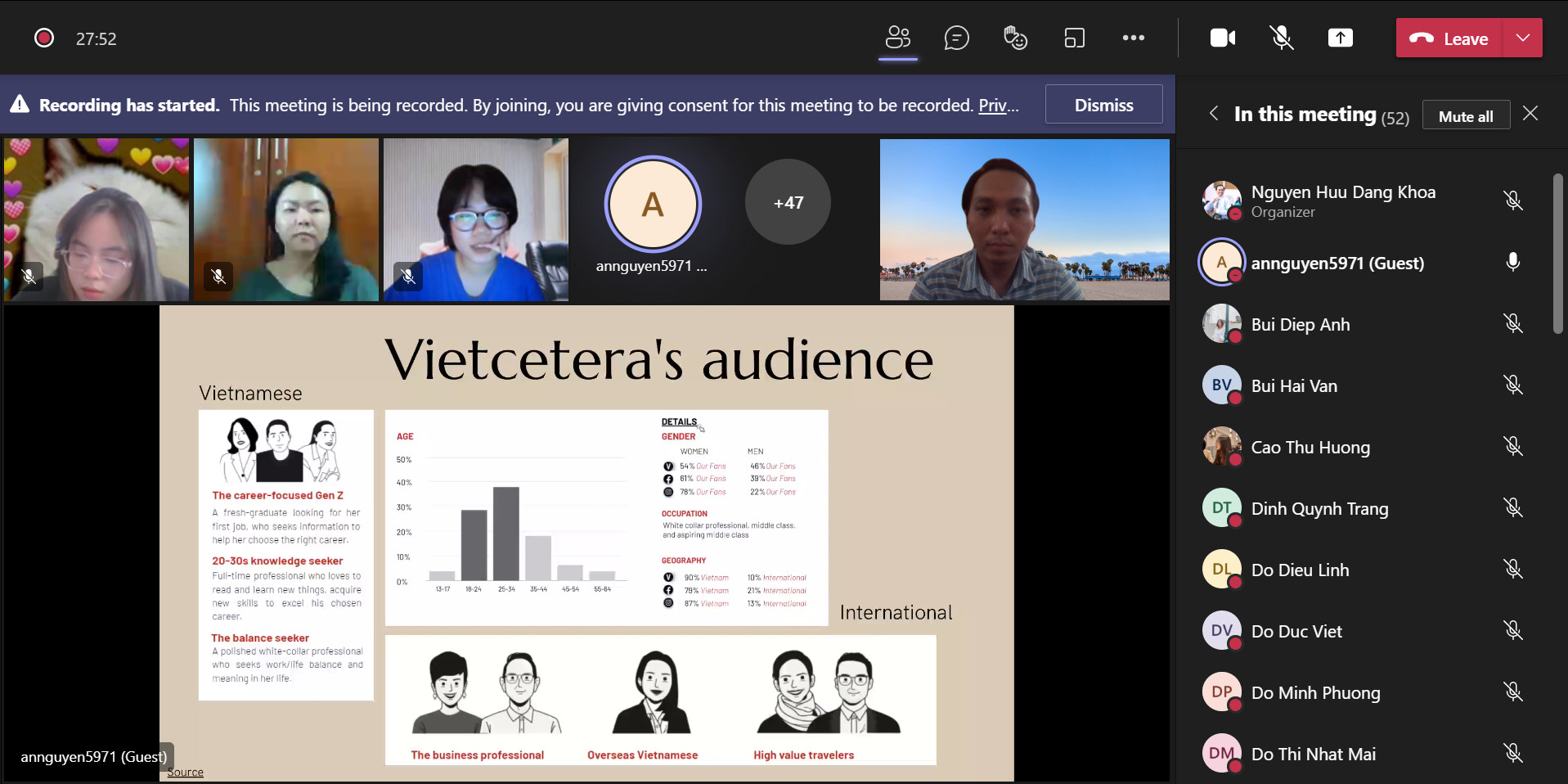The width and height of the screenshot is (1568, 784).
Task: Select the DP avatar for Do Minh Phuong
Action: 1222,692
